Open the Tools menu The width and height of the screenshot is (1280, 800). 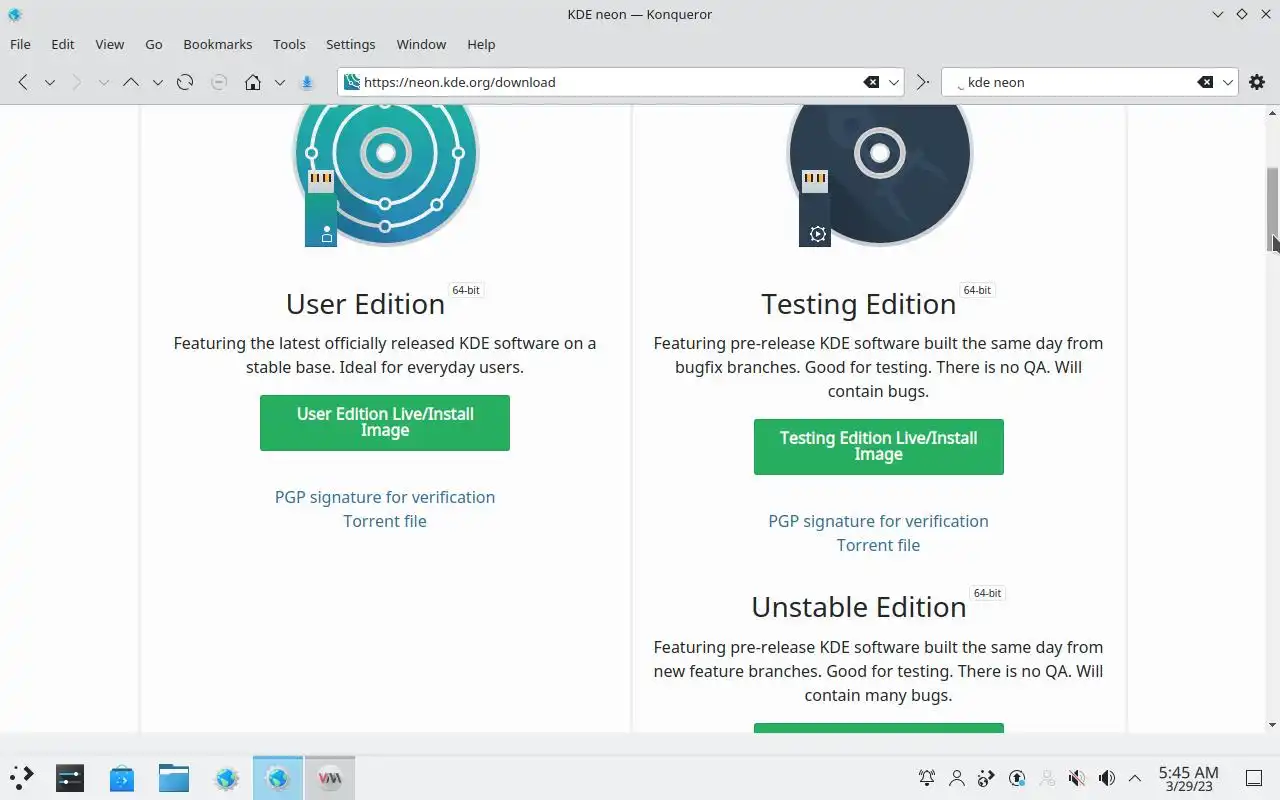[x=289, y=44]
